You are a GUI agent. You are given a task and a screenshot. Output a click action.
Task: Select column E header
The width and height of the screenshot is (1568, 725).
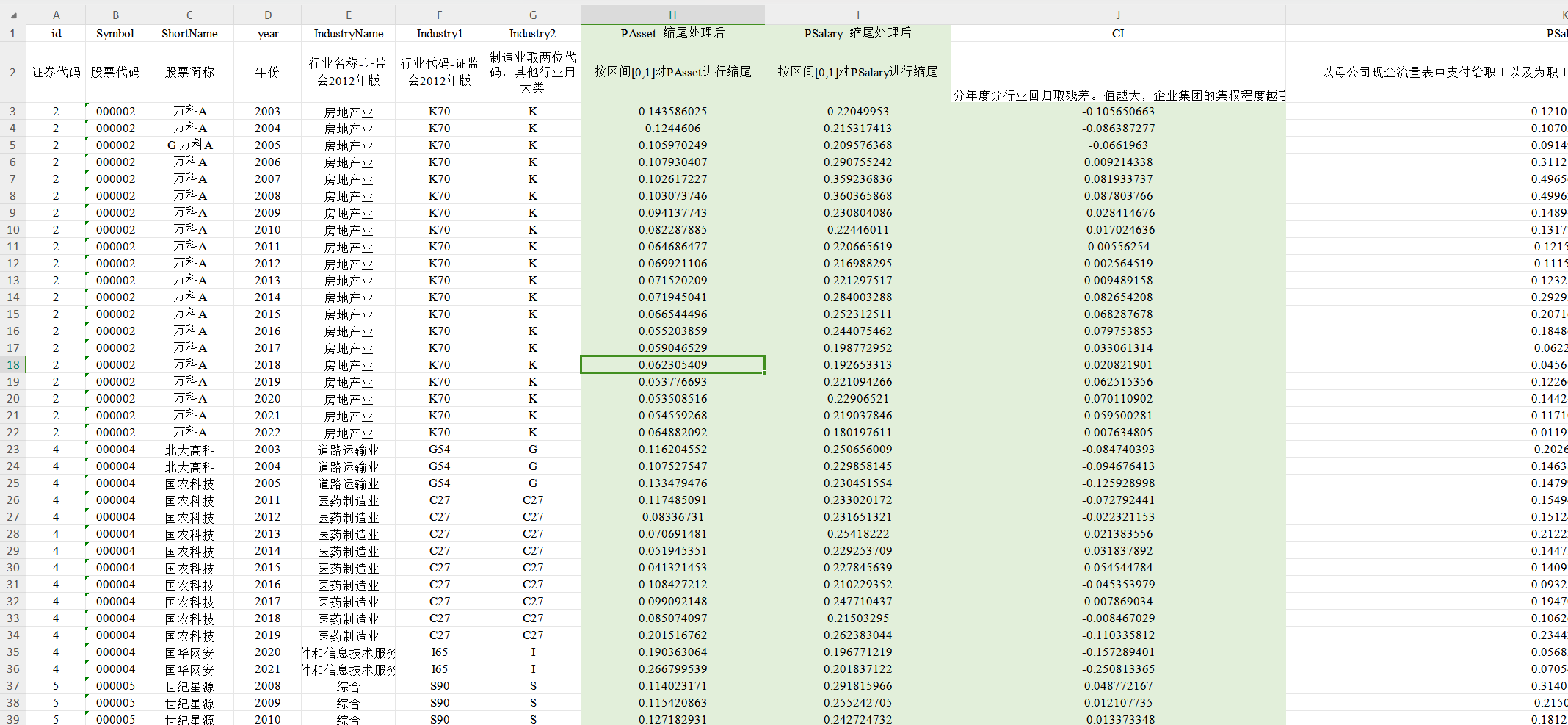coord(349,15)
